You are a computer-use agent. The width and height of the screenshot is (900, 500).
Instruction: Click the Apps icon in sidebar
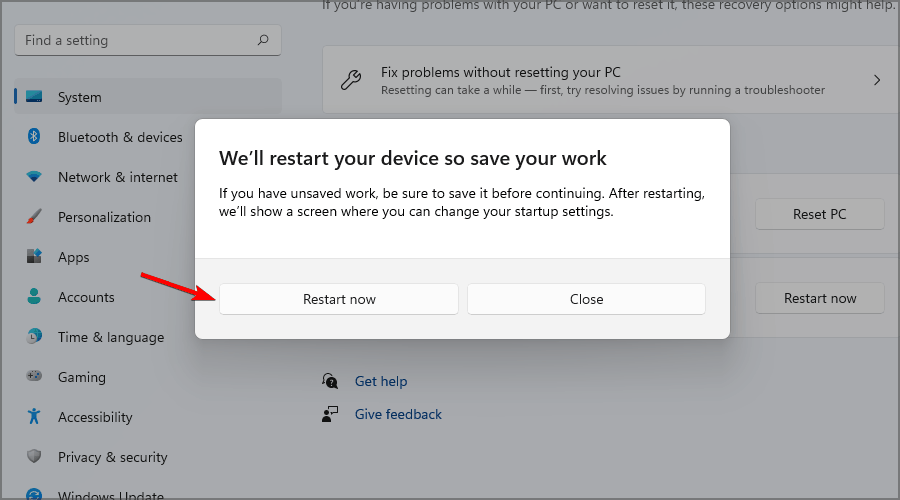[x=34, y=257]
